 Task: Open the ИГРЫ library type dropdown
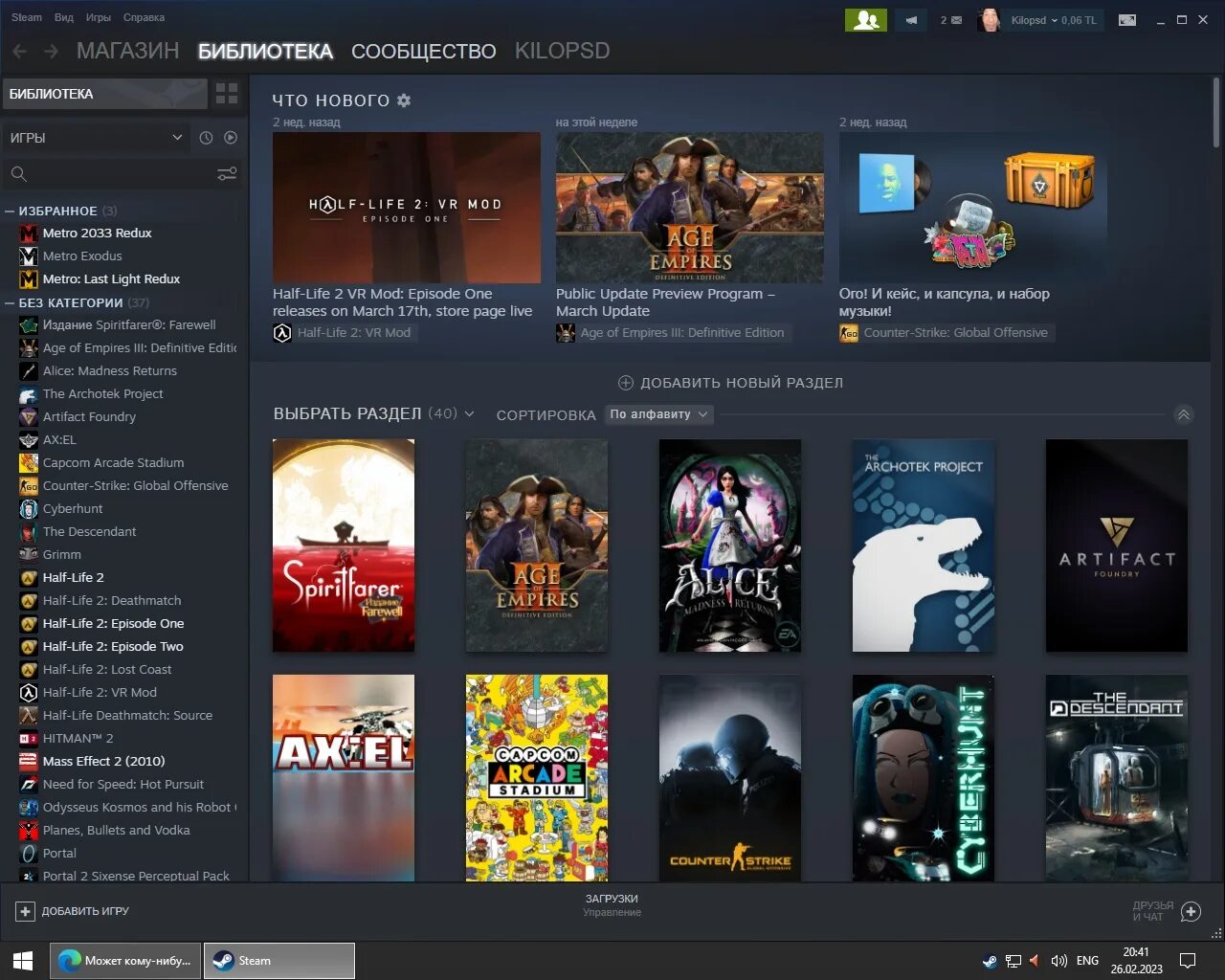[96, 138]
